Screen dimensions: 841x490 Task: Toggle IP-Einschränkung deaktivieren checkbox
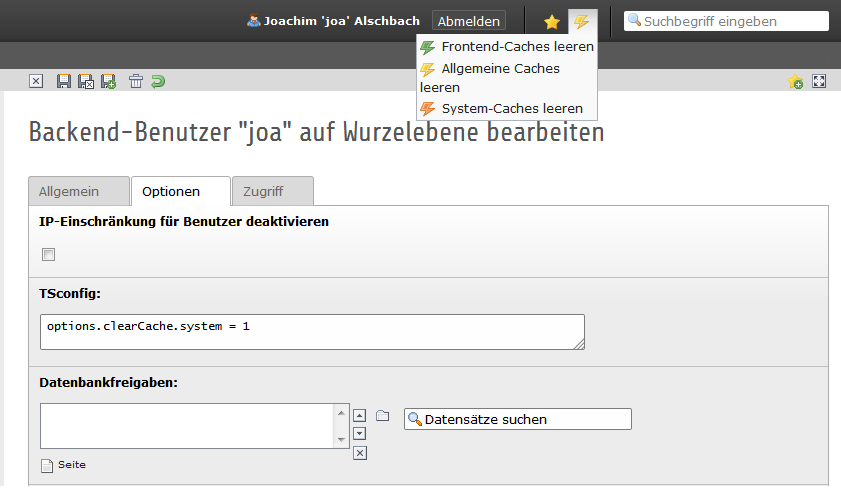[48, 255]
